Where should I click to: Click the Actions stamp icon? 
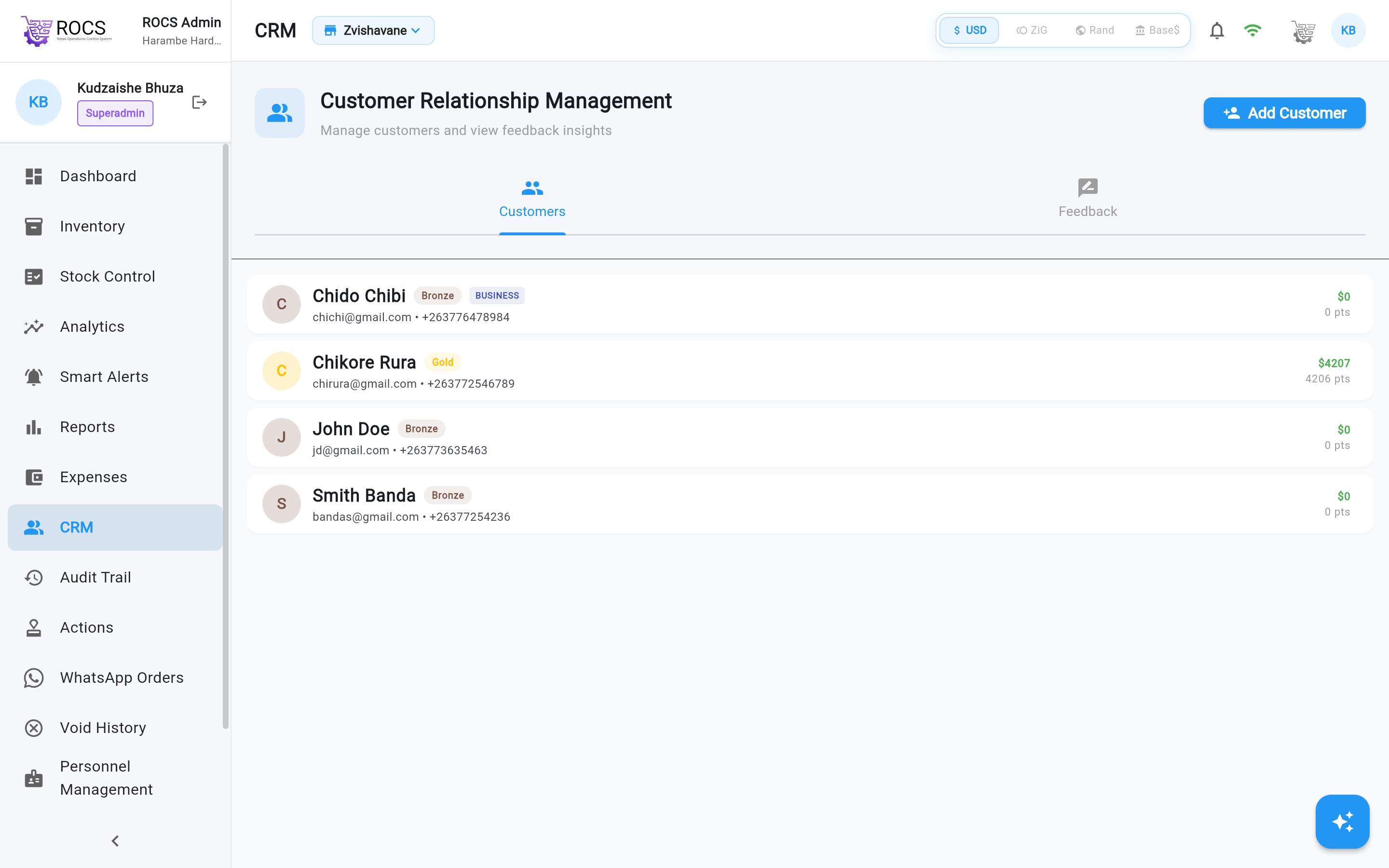34,627
